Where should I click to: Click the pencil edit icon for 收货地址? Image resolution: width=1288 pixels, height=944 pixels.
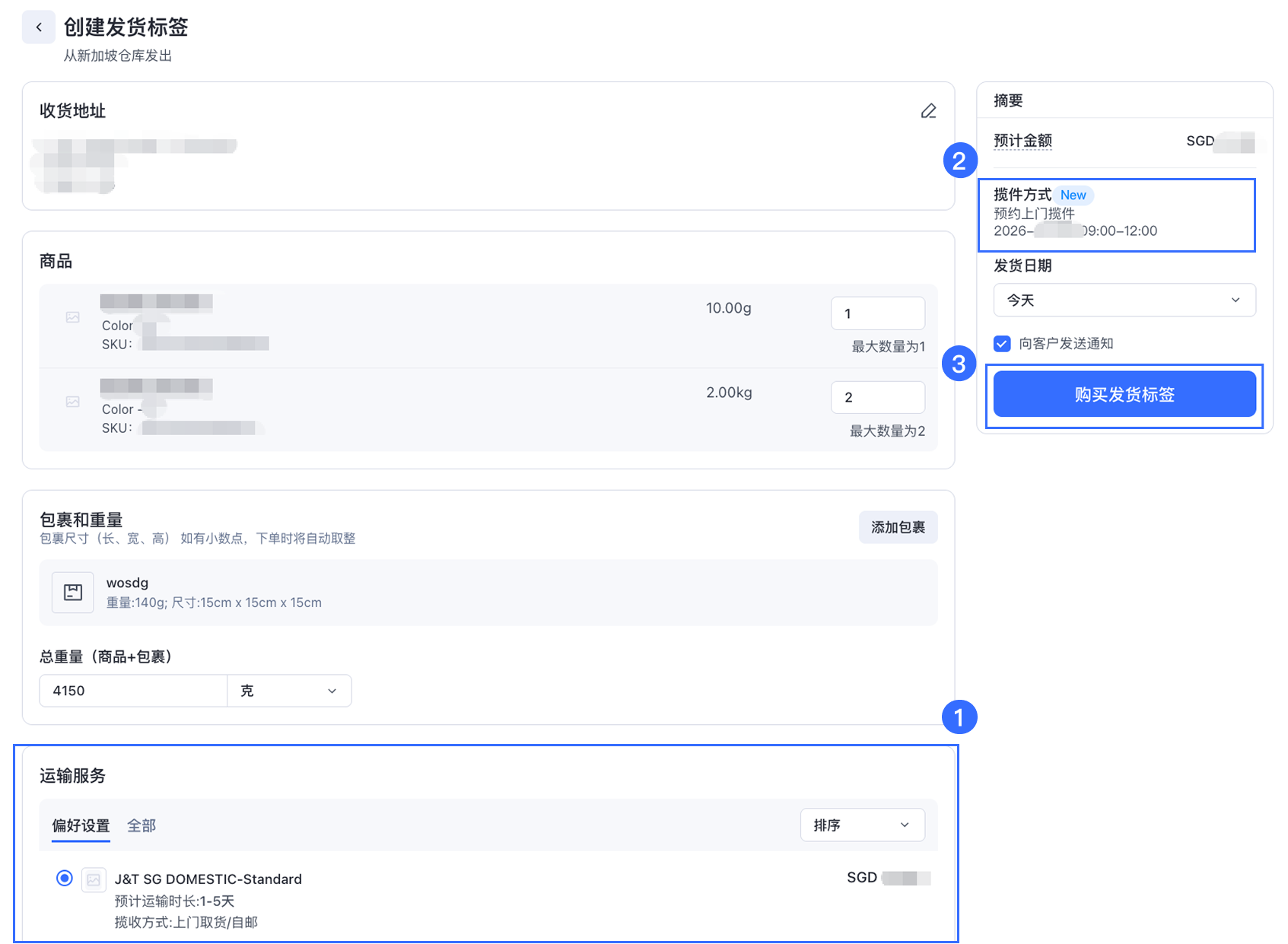tap(928, 111)
